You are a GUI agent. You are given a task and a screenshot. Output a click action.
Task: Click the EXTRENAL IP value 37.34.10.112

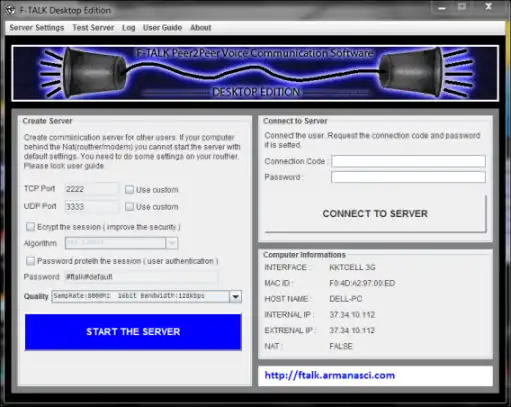click(x=352, y=330)
